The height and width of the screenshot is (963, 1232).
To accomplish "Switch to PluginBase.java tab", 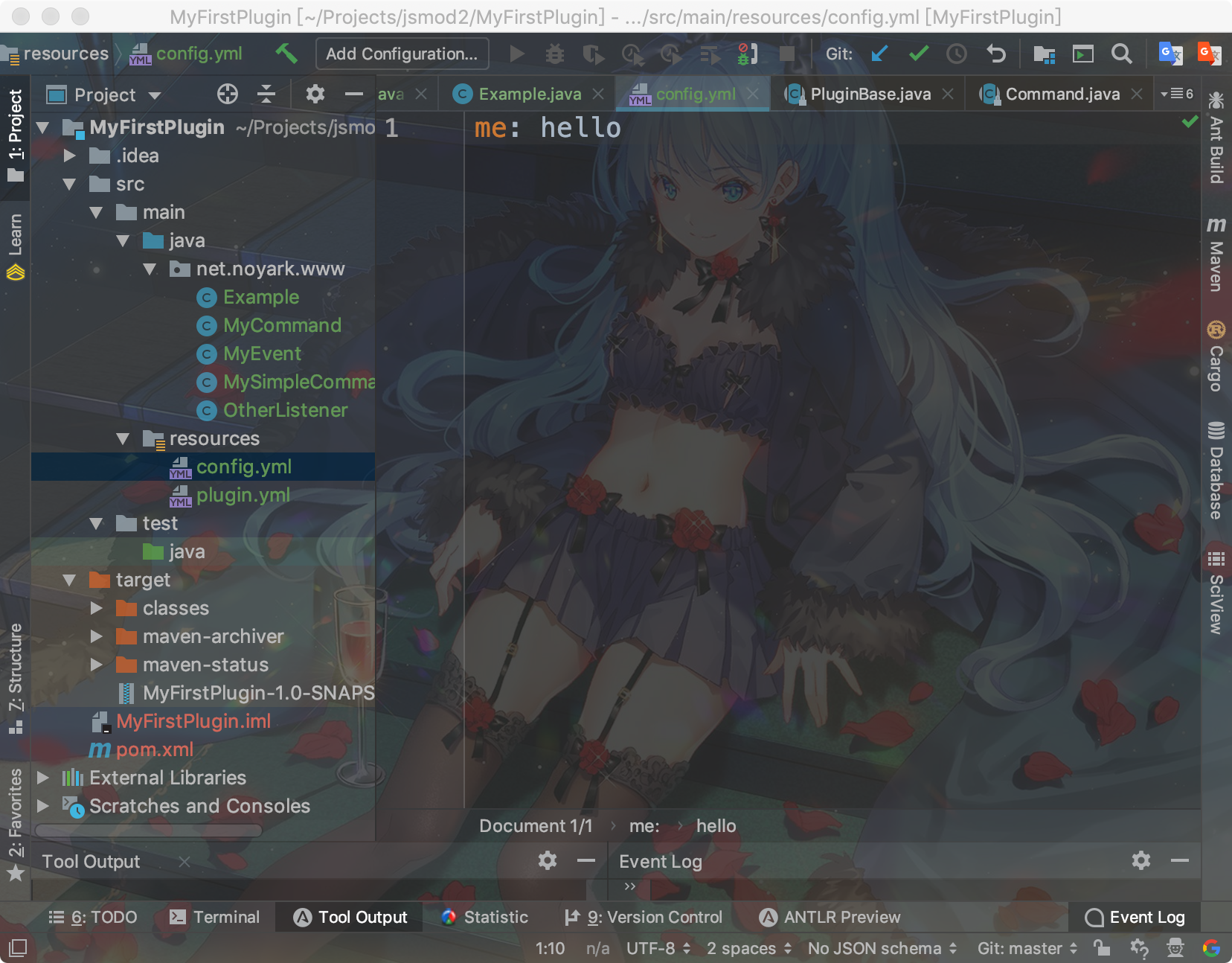I will (870, 94).
